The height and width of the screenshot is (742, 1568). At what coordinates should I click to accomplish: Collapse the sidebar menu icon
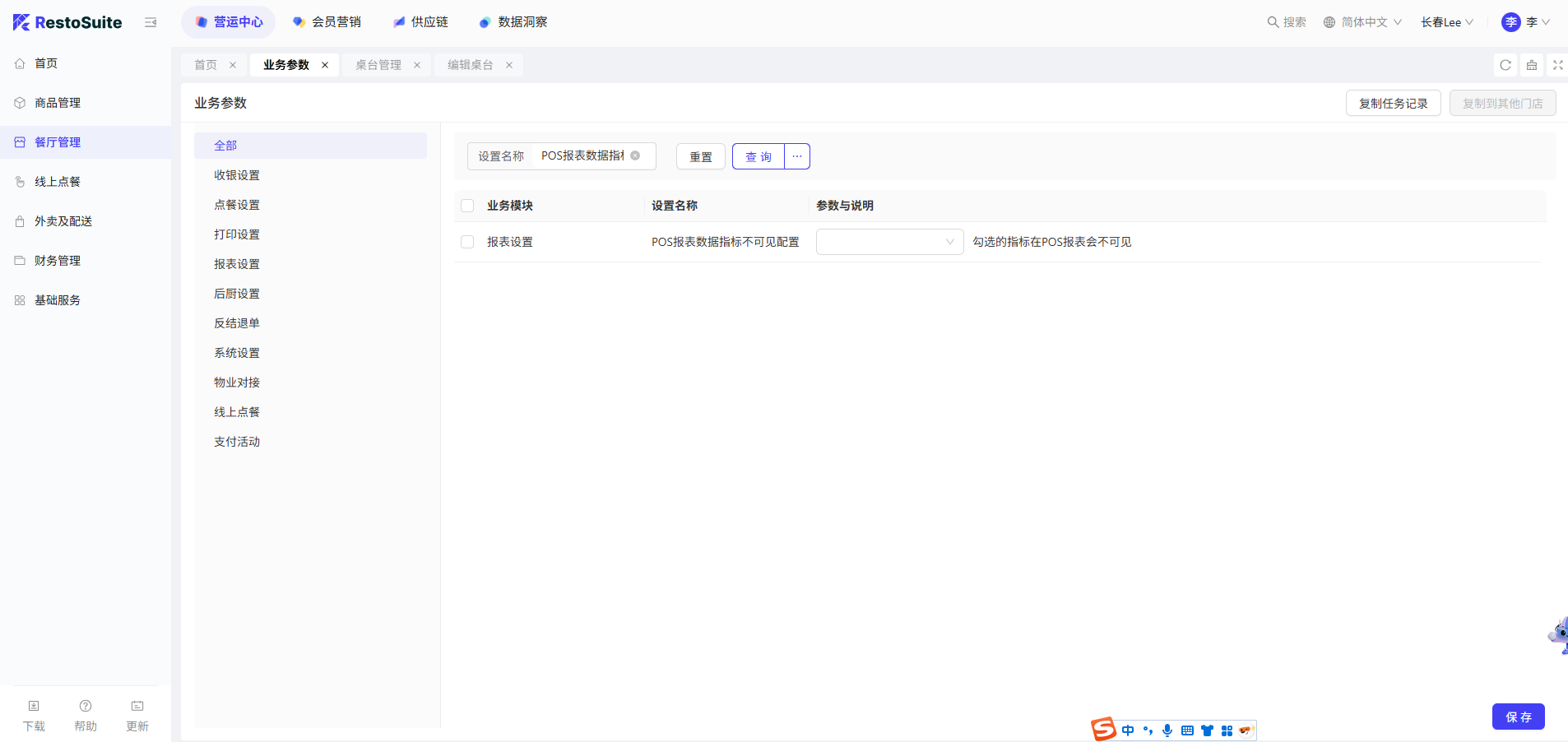coord(151,22)
